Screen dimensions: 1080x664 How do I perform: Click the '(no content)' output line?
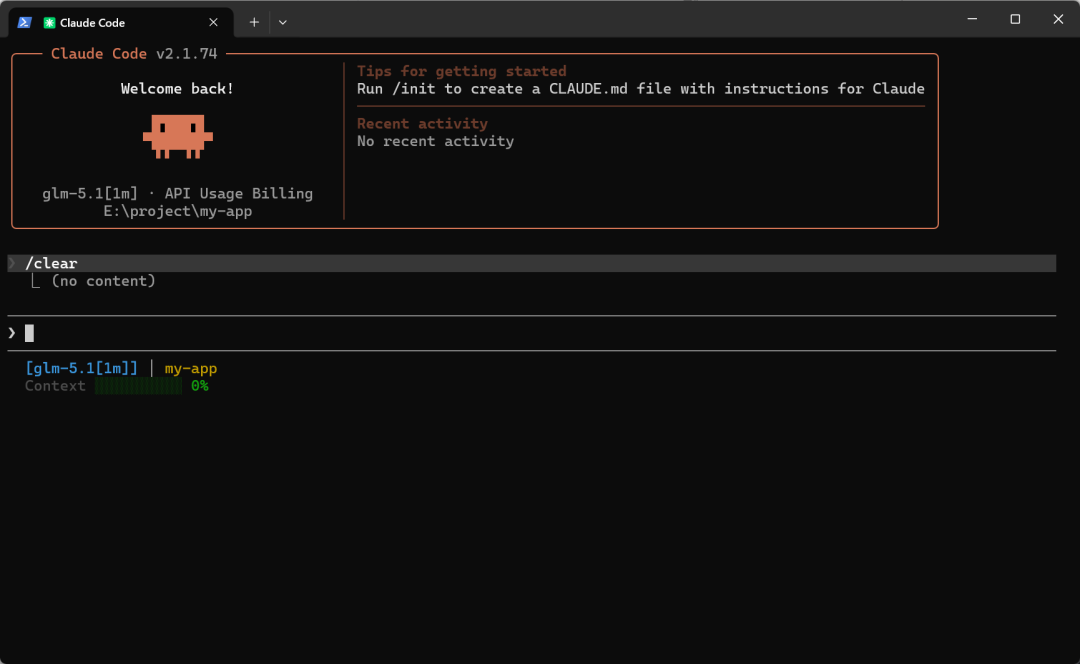pyautogui.click(x=103, y=281)
